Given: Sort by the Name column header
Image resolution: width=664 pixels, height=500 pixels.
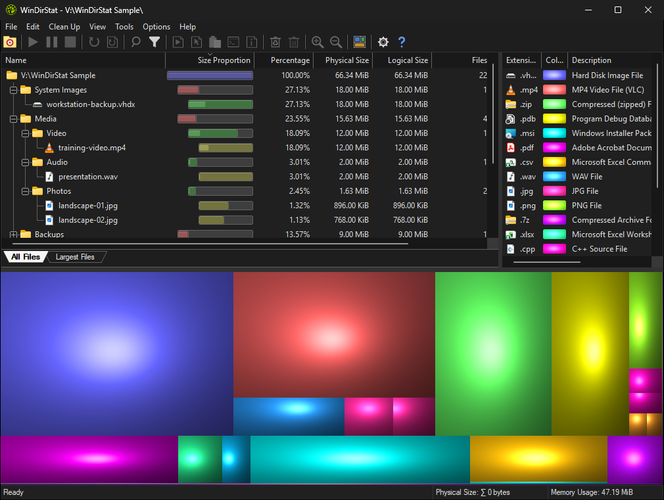Looking at the screenshot, I should 83,60.
